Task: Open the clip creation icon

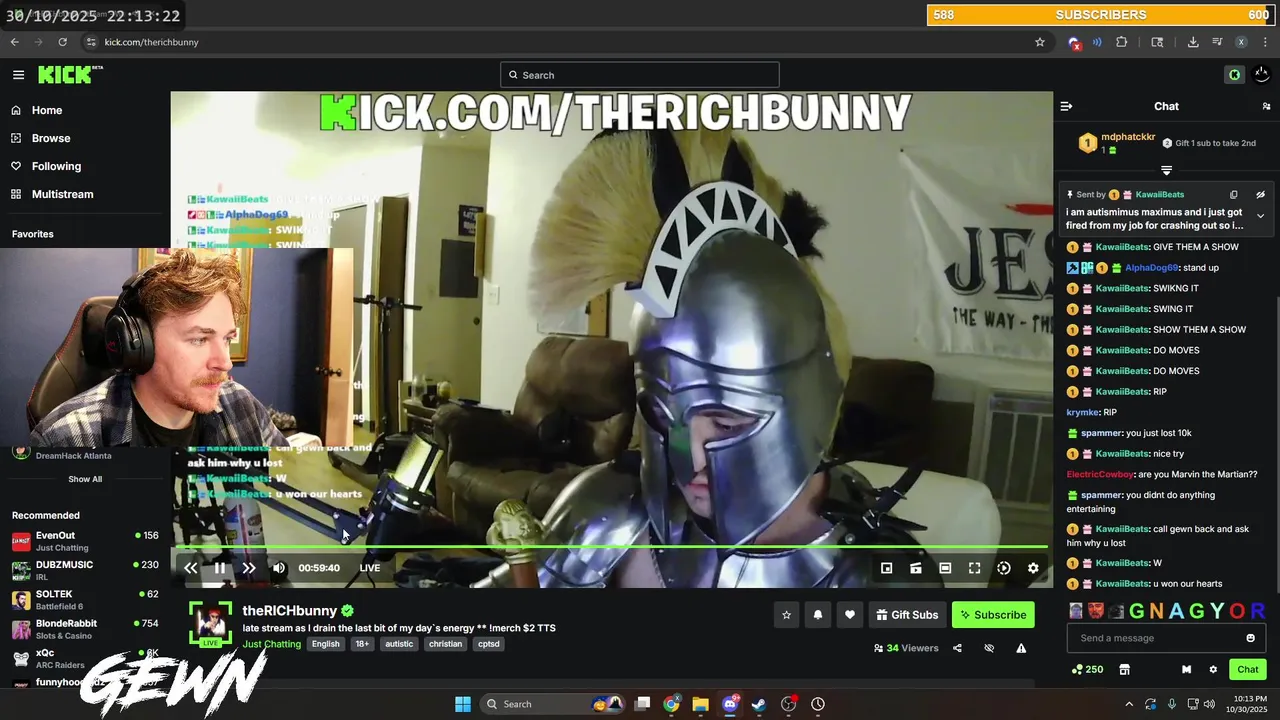Action: (915, 568)
